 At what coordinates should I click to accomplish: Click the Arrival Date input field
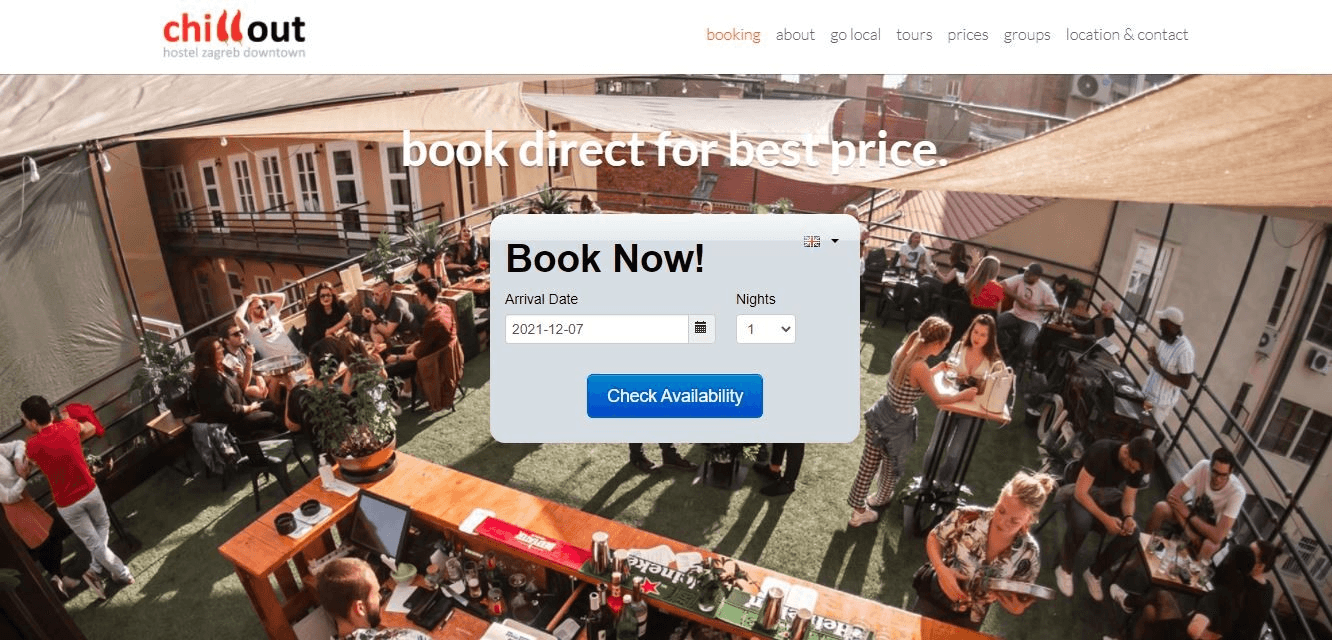(597, 329)
